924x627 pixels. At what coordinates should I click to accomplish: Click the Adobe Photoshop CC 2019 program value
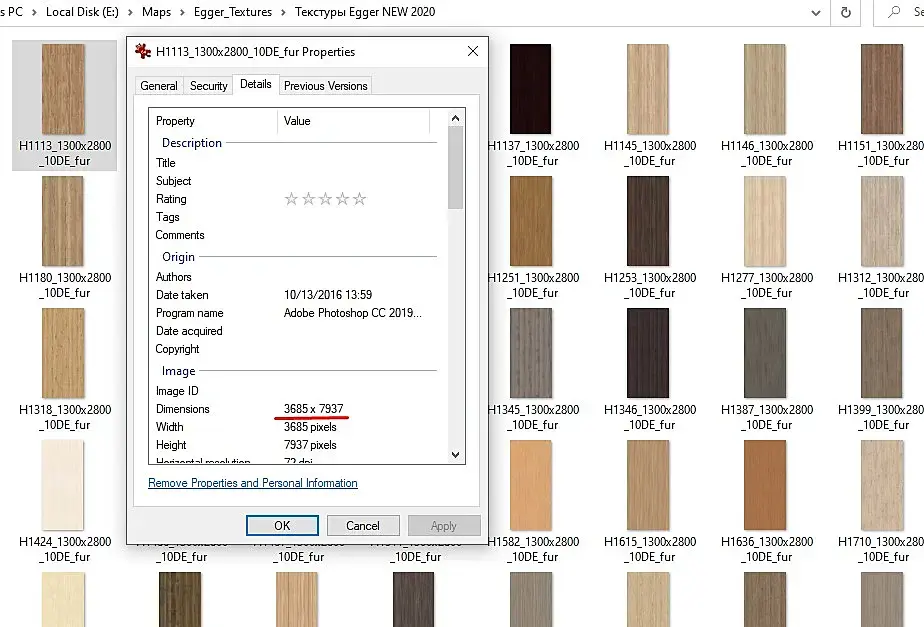point(352,313)
